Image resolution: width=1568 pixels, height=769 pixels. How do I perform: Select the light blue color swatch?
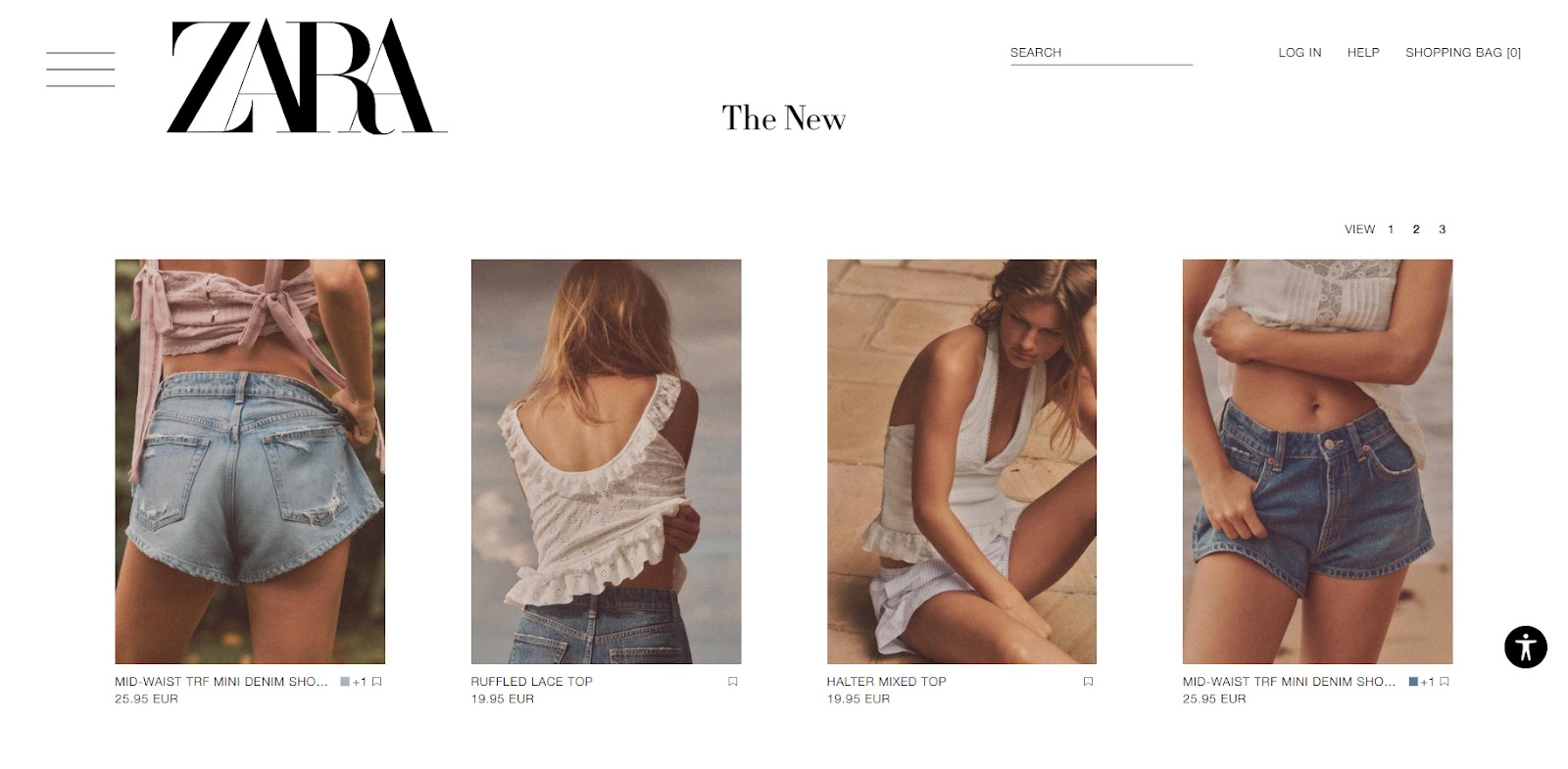(345, 682)
